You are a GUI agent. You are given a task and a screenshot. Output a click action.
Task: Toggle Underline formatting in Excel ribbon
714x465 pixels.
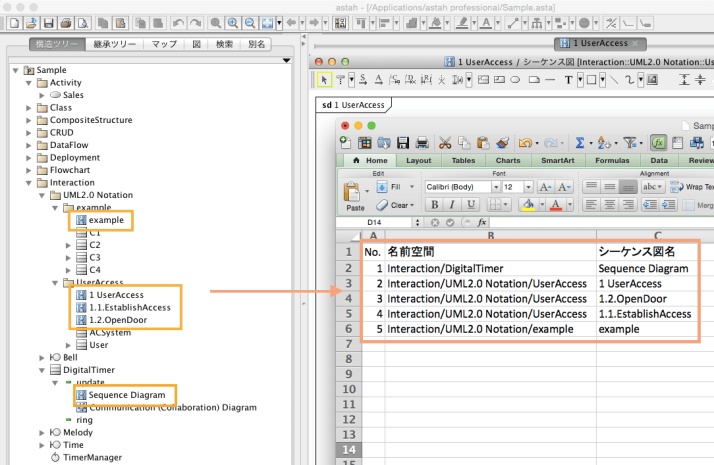[x=469, y=205]
